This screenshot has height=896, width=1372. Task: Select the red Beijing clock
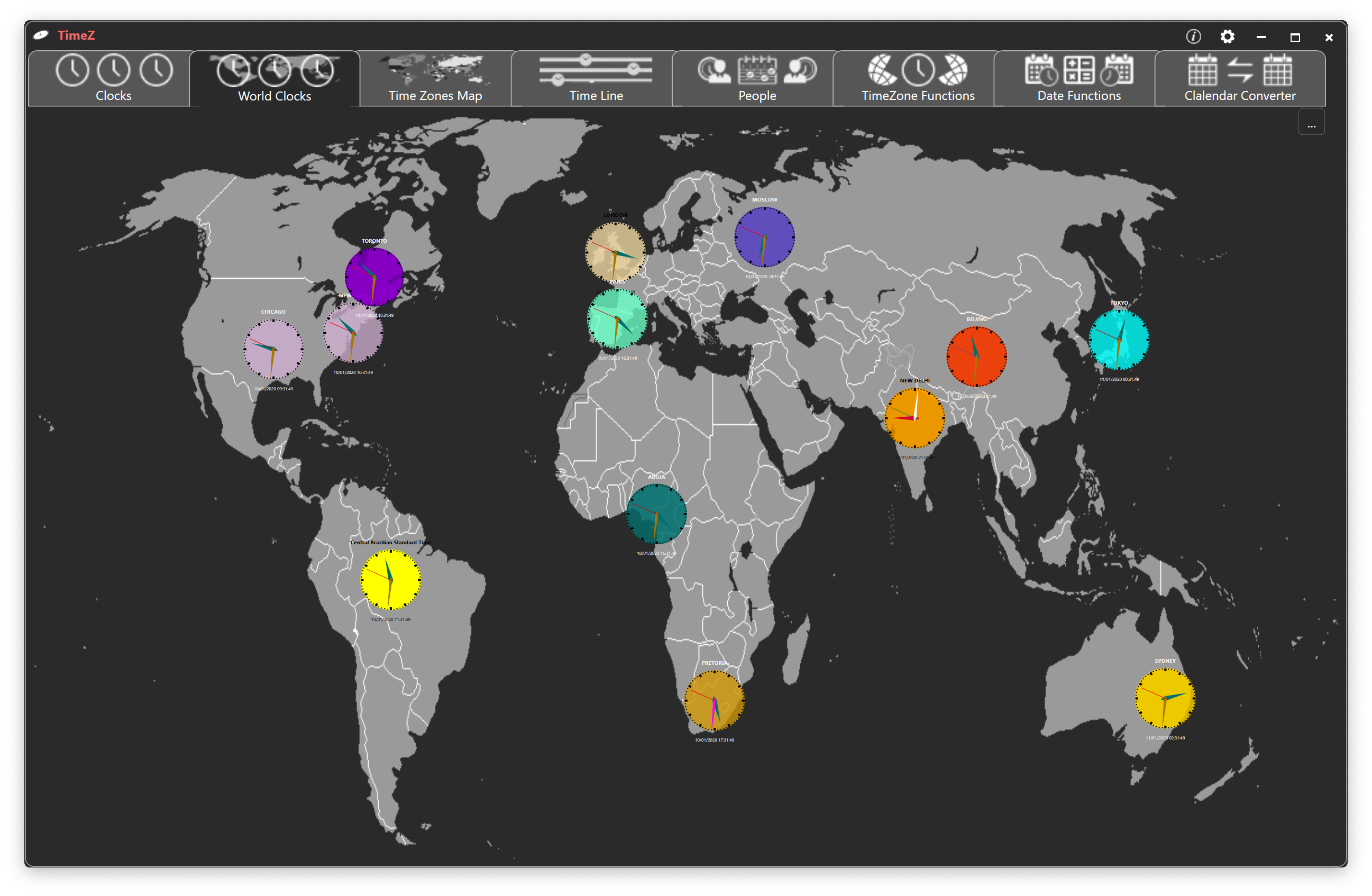tap(976, 356)
